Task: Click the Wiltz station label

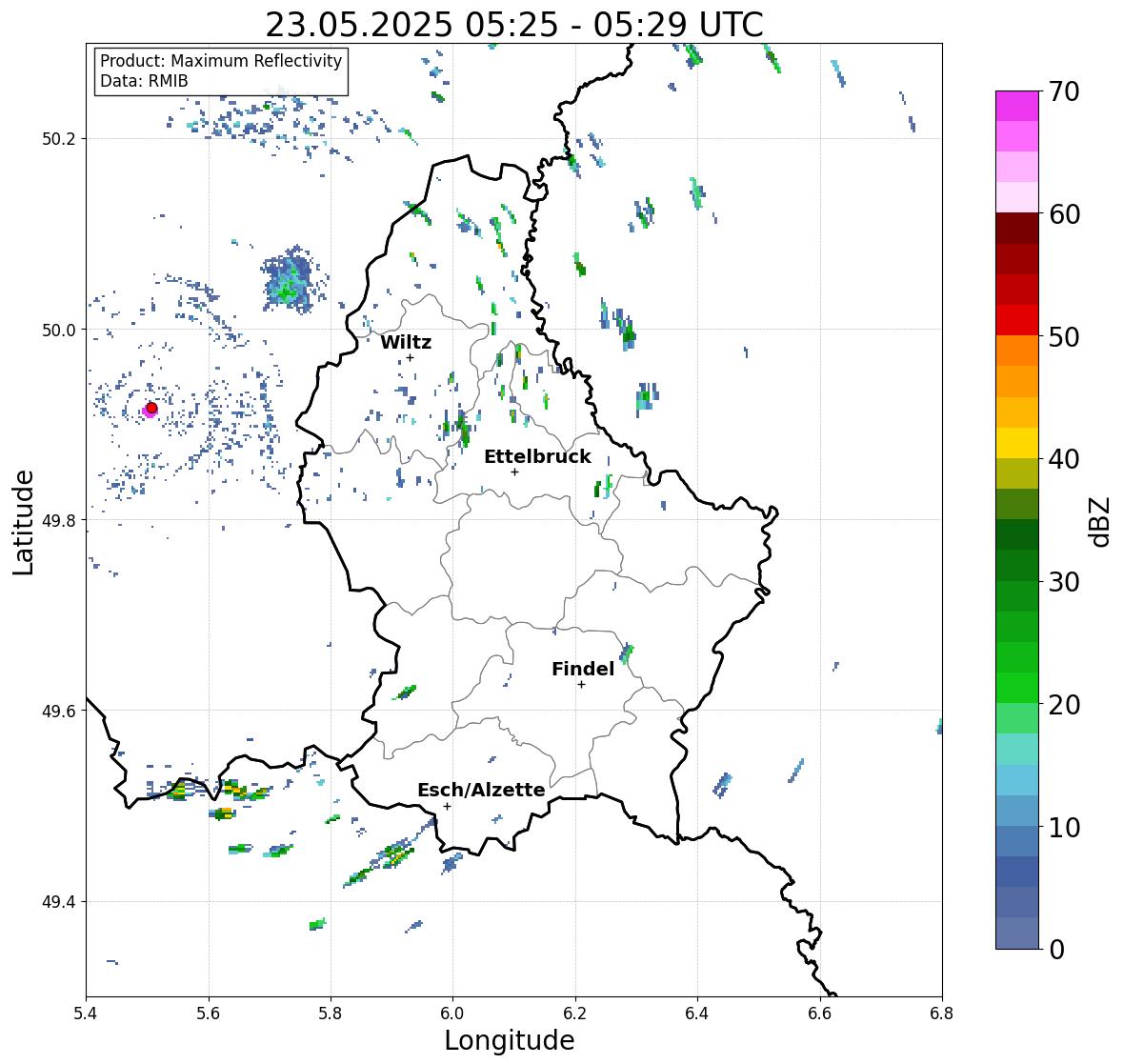Action: (x=406, y=342)
